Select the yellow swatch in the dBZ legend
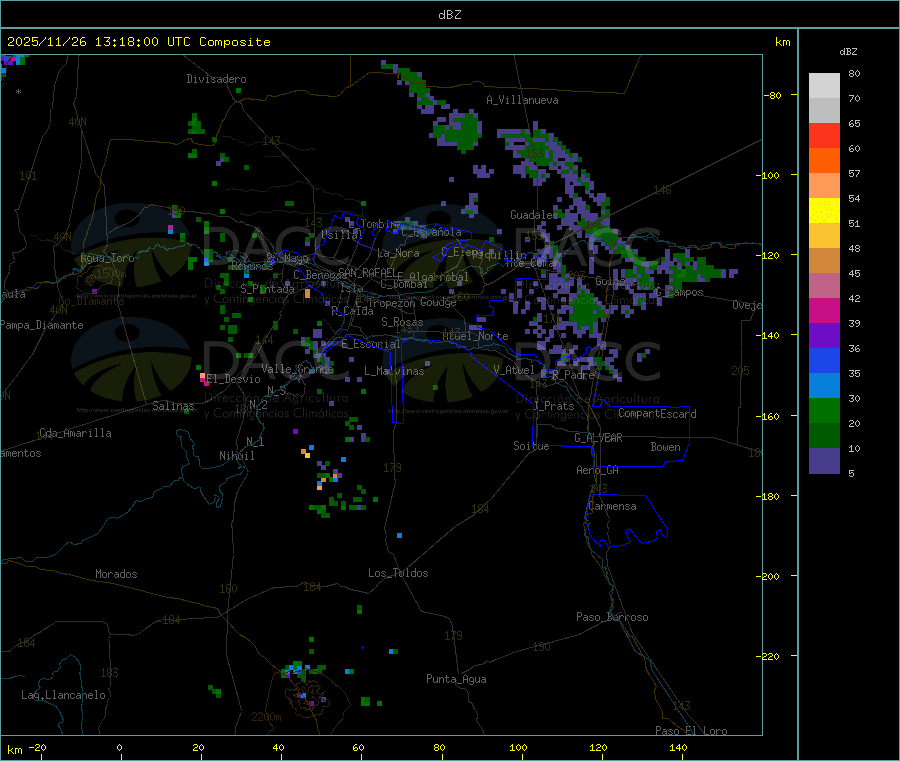The width and height of the screenshot is (900, 761). point(824,210)
